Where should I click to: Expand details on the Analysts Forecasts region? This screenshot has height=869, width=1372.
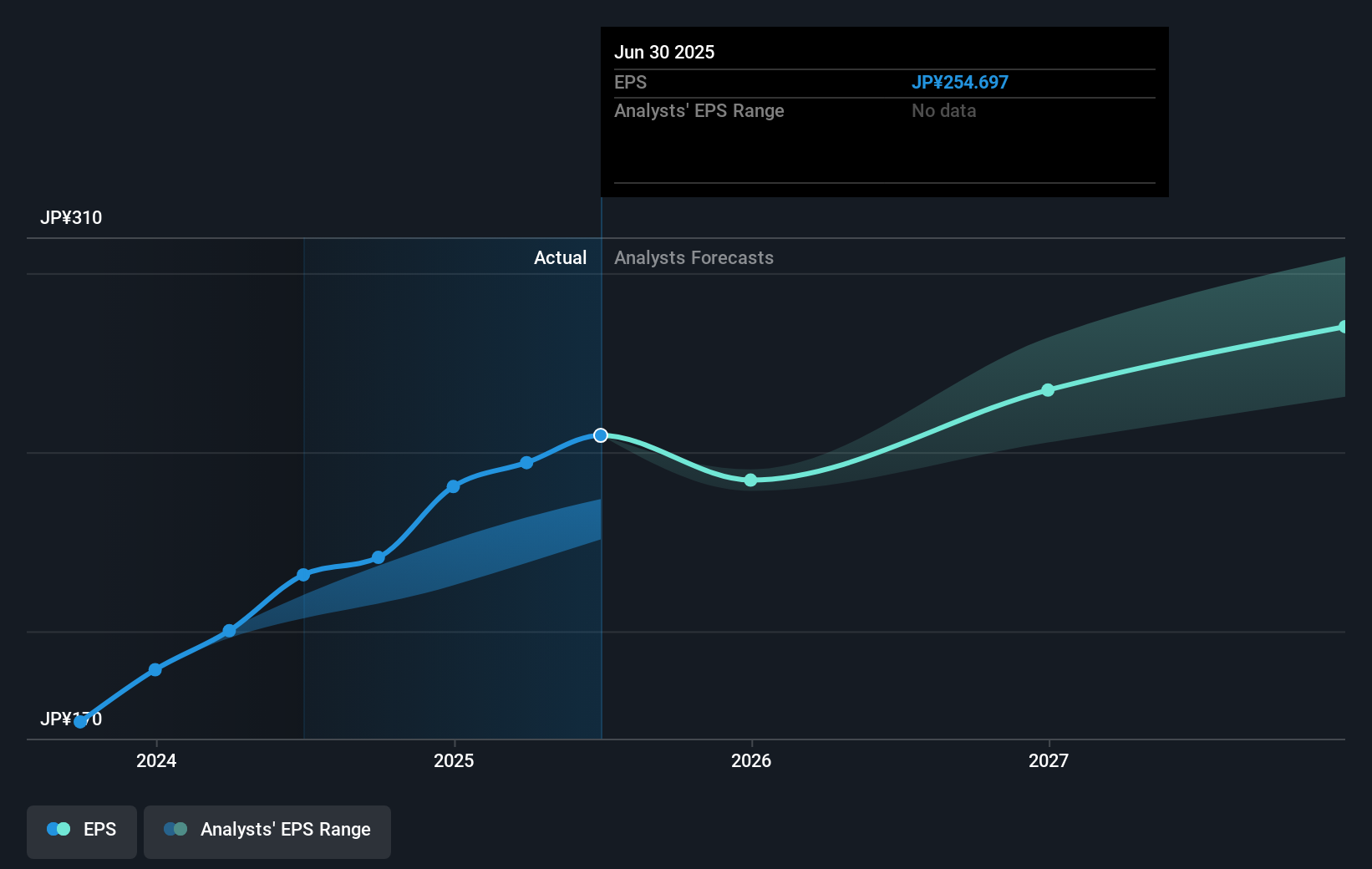pos(694,257)
